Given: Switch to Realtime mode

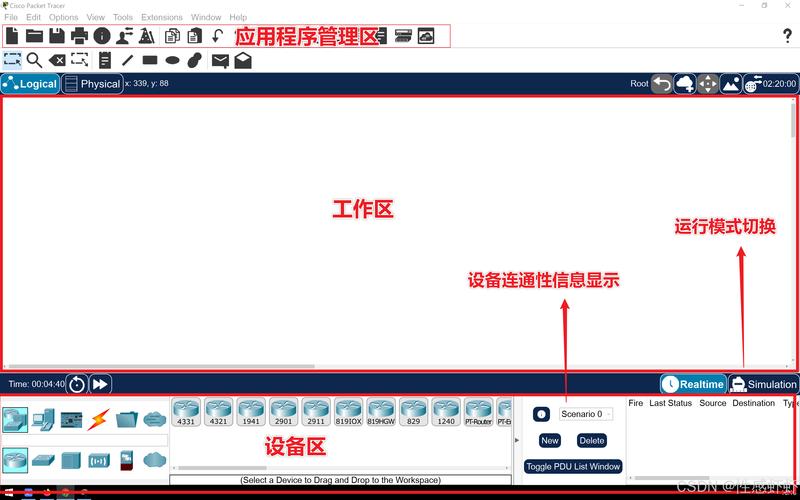Looking at the screenshot, I should click(x=693, y=384).
